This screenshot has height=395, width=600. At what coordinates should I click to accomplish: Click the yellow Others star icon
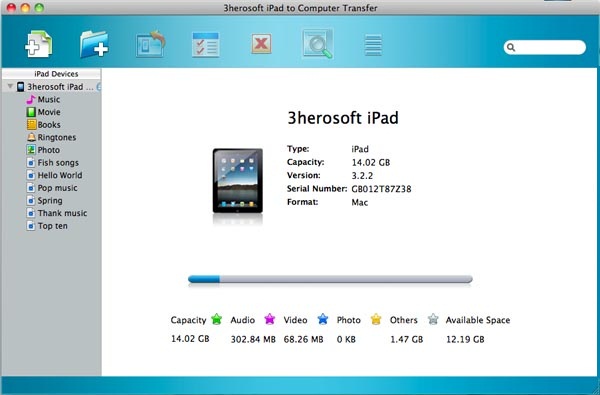(376, 319)
